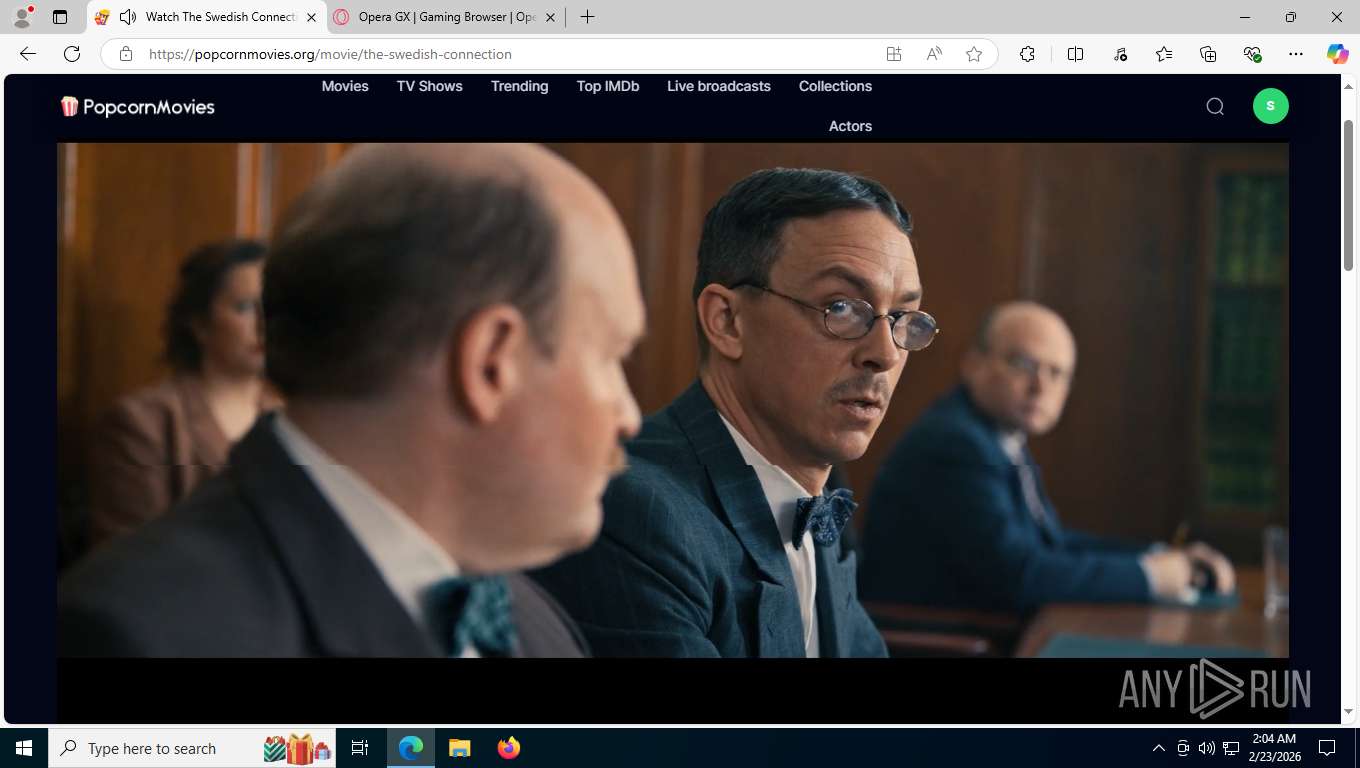View site information lock icon
The image size is (1360, 768).
point(125,54)
